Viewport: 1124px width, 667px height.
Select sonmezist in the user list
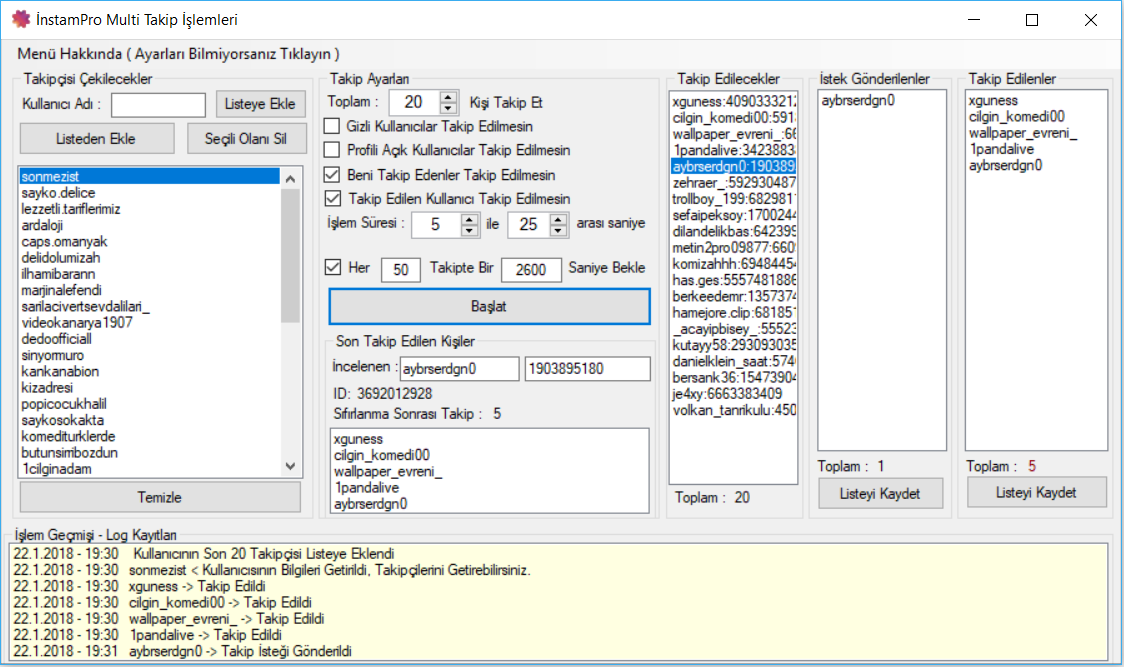pyautogui.click(x=149, y=176)
